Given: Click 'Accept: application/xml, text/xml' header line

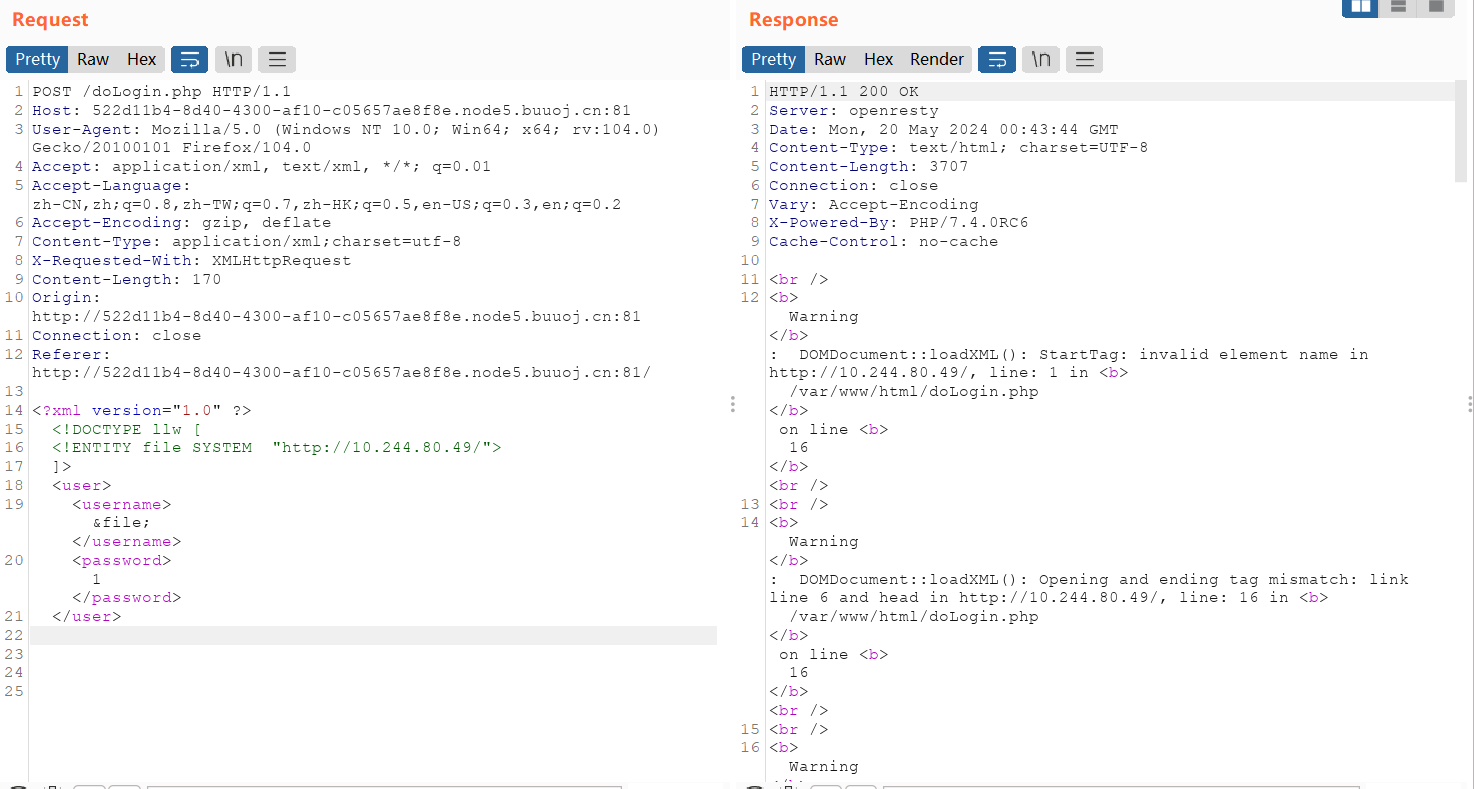Looking at the screenshot, I should [x=261, y=167].
